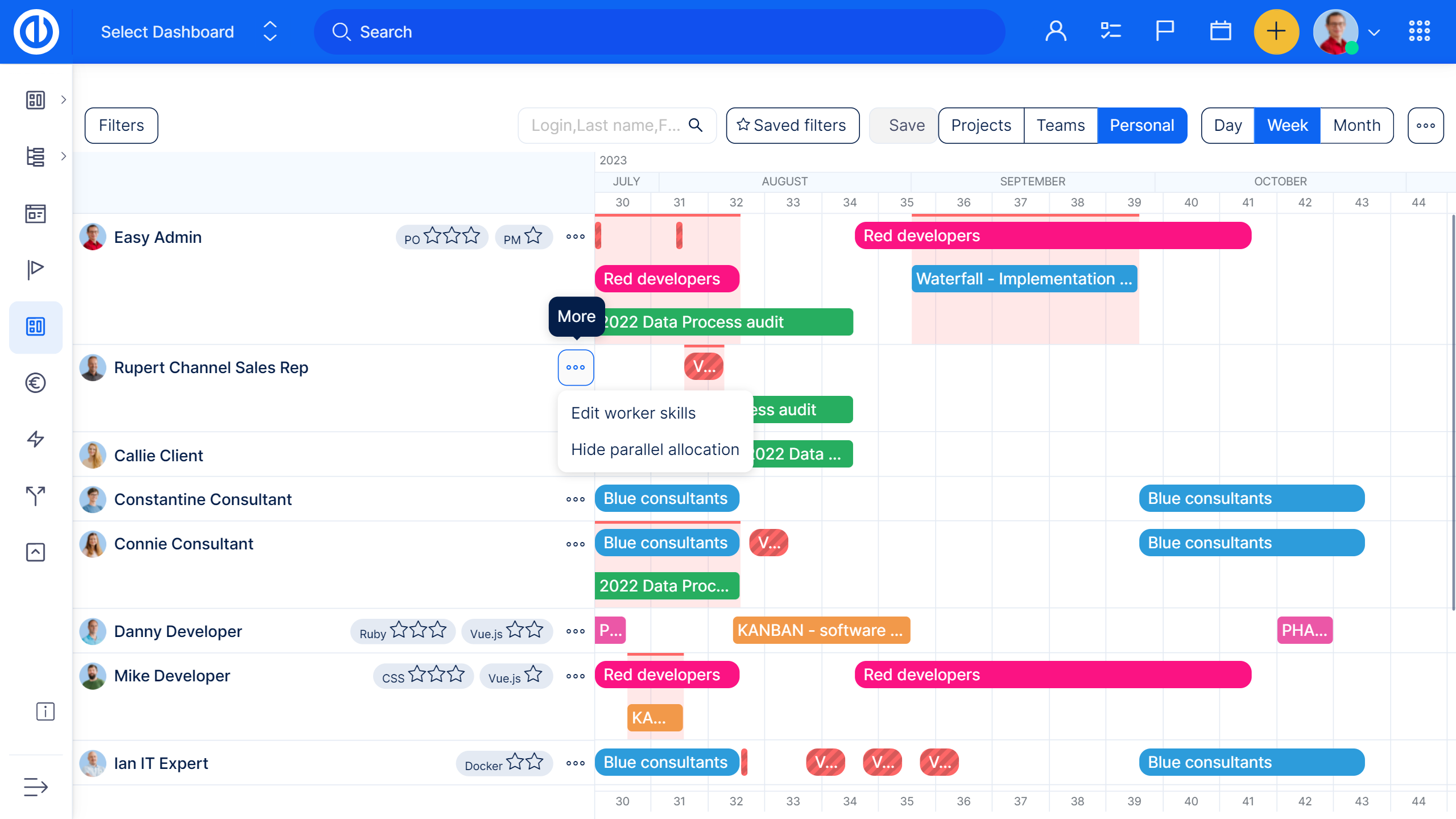1456x819 pixels.
Task: Choose Edit worker skills menu entry
Action: pyautogui.click(x=633, y=413)
